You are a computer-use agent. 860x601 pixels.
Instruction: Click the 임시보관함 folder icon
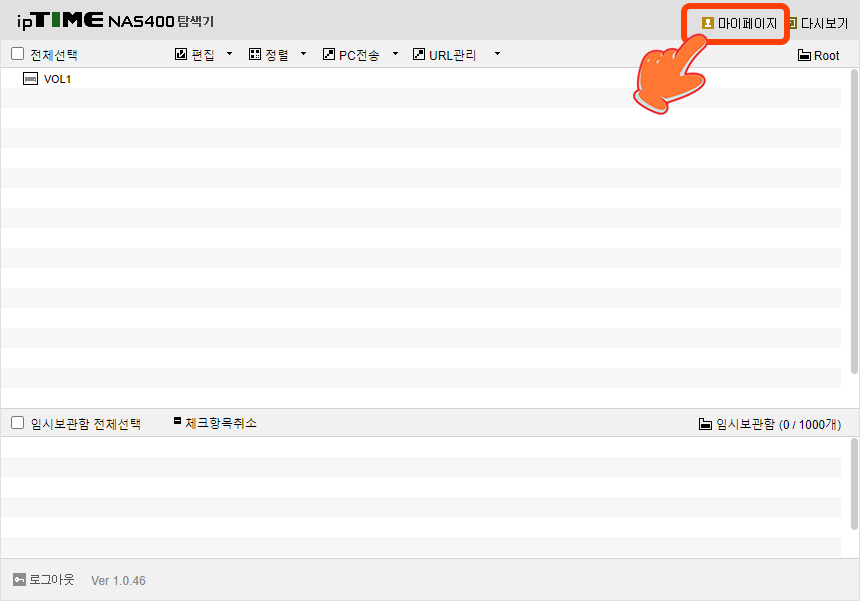tap(705, 424)
